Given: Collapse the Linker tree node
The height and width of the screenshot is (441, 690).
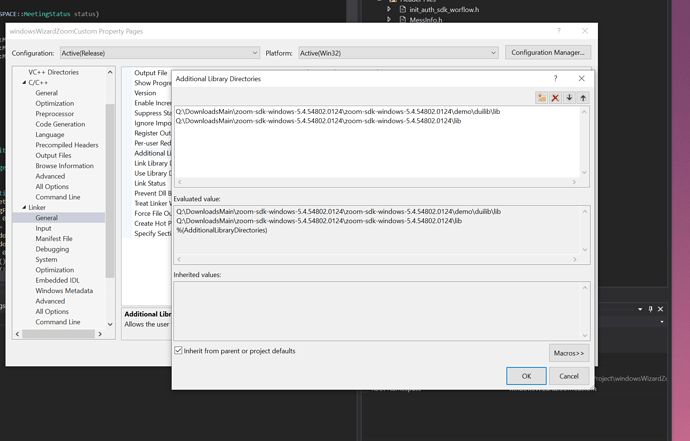Looking at the screenshot, I should (x=24, y=207).
